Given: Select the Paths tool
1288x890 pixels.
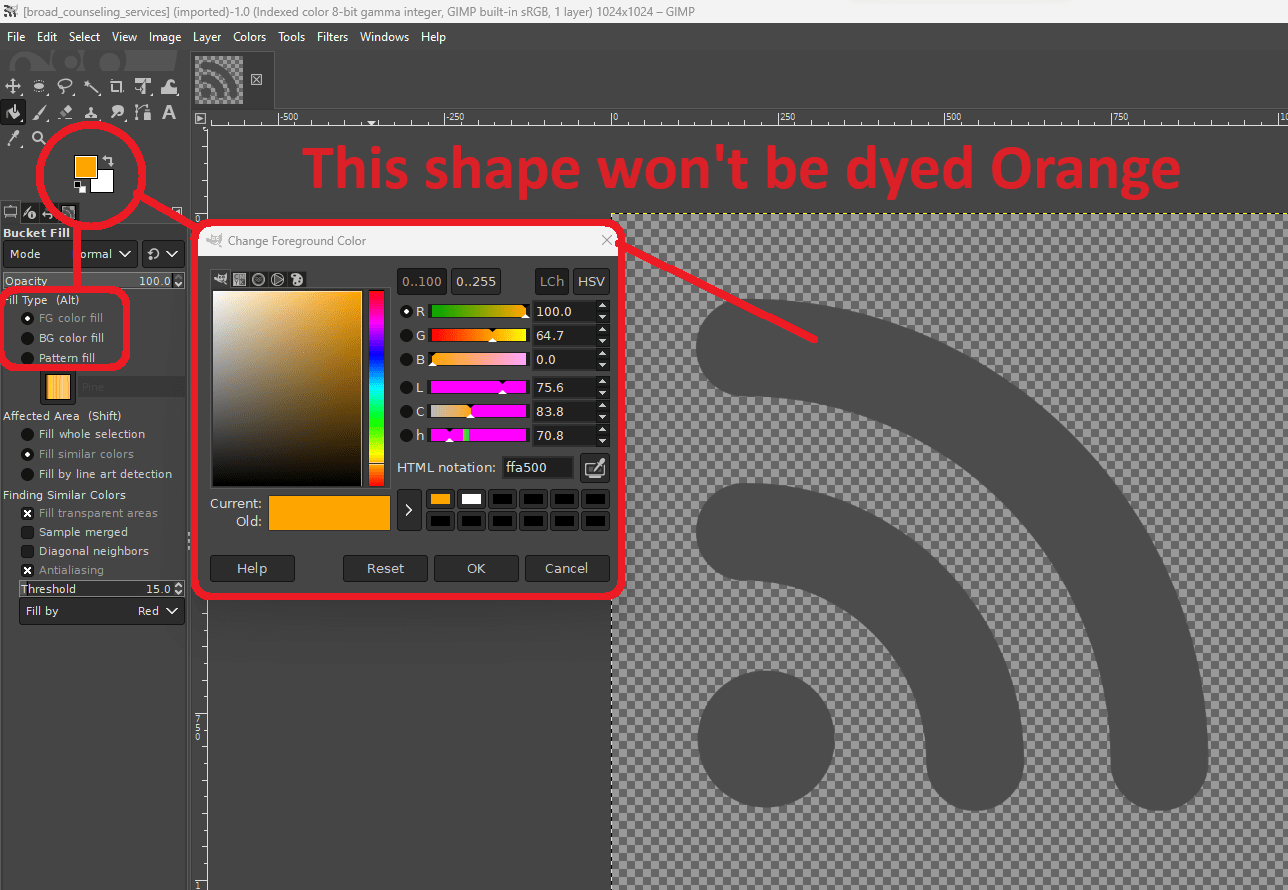Looking at the screenshot, I should (143, 112).
